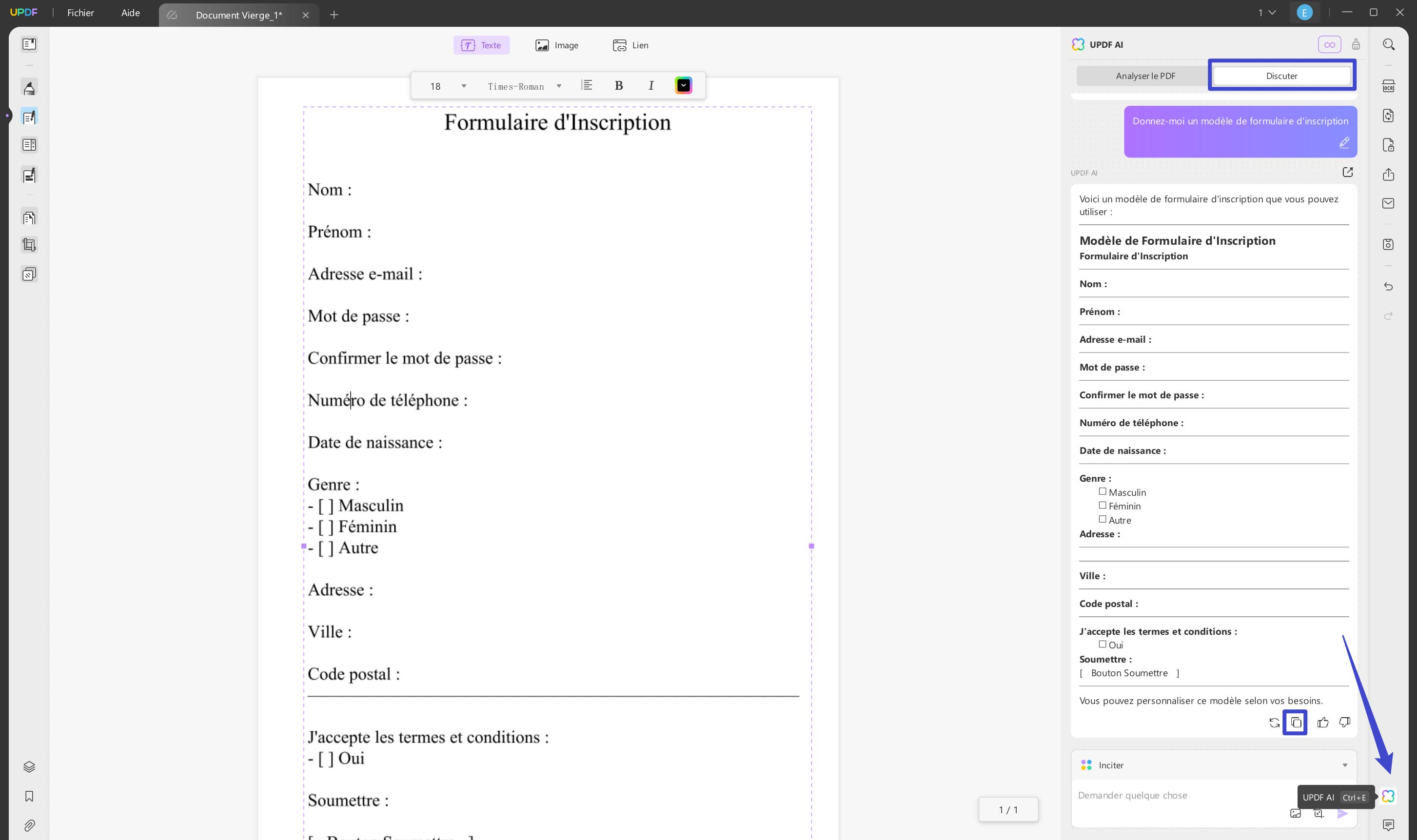Open the text color swatch picker
The height and width of the screenshot is (840, 1417).
point(683,85)
